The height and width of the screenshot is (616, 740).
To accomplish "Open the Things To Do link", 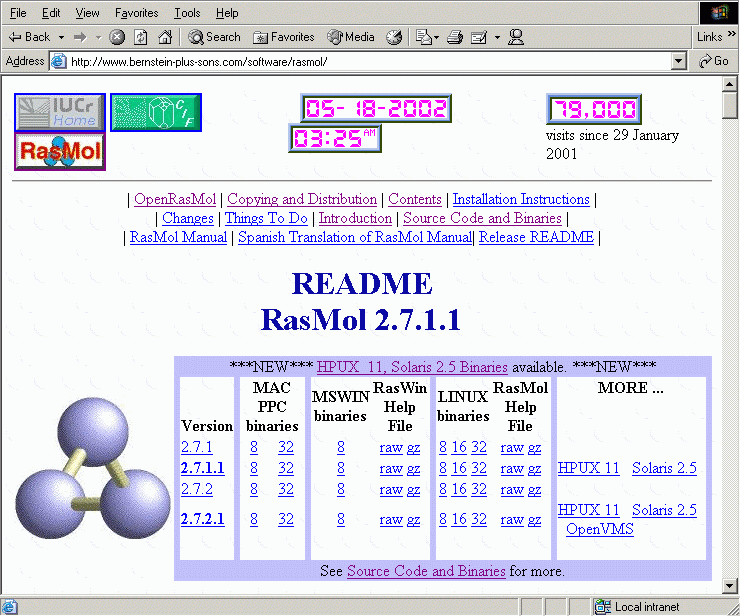I will [x=266, y=218].
